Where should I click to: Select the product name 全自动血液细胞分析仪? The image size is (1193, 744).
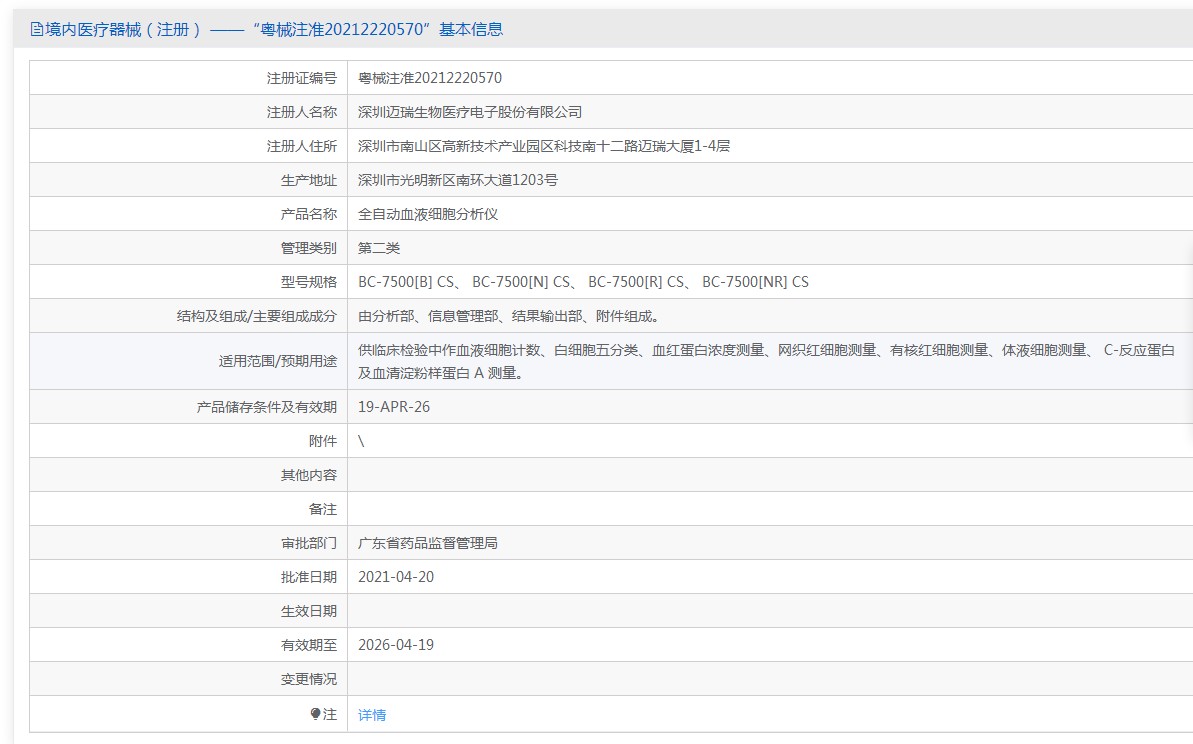click(428, 214)
